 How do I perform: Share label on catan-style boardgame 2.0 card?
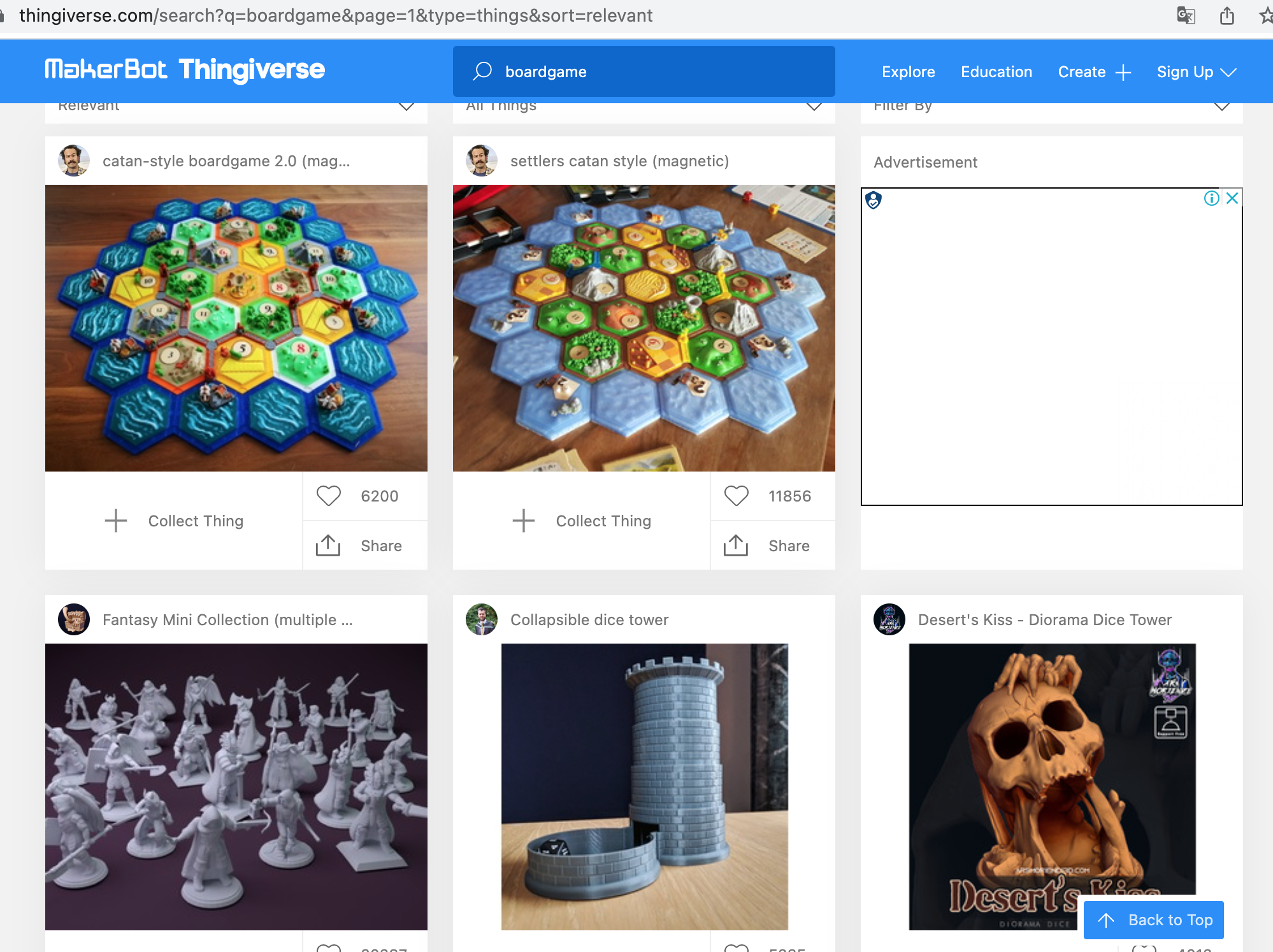(381, 546)
